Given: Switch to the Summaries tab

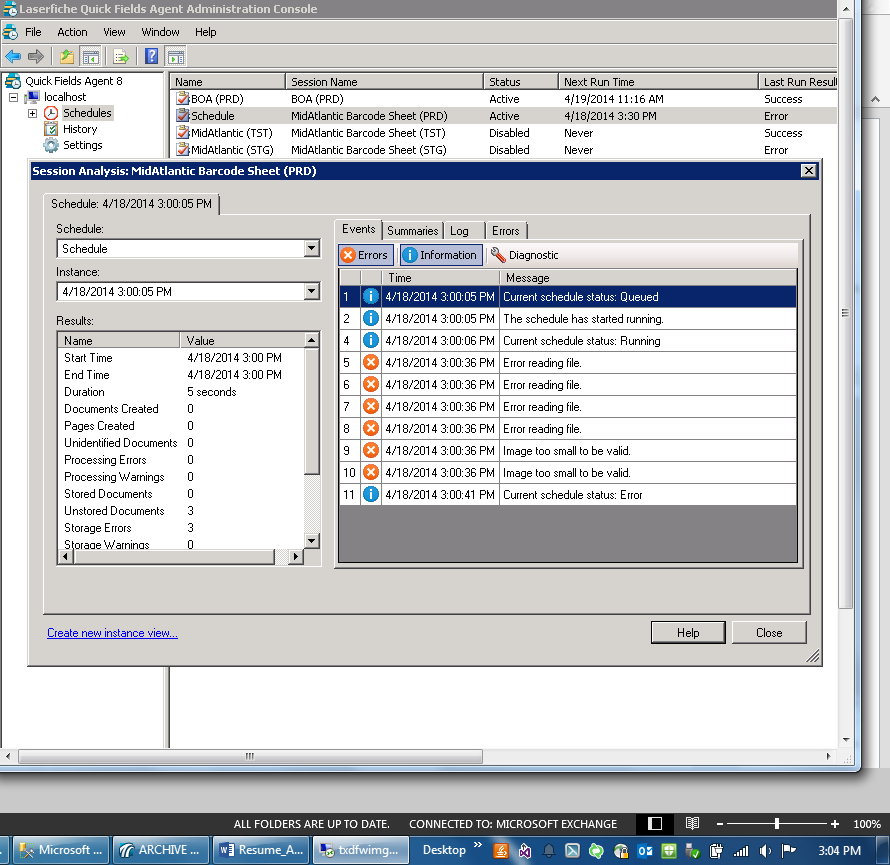Looking at the screenshot, I should (412, 231).
